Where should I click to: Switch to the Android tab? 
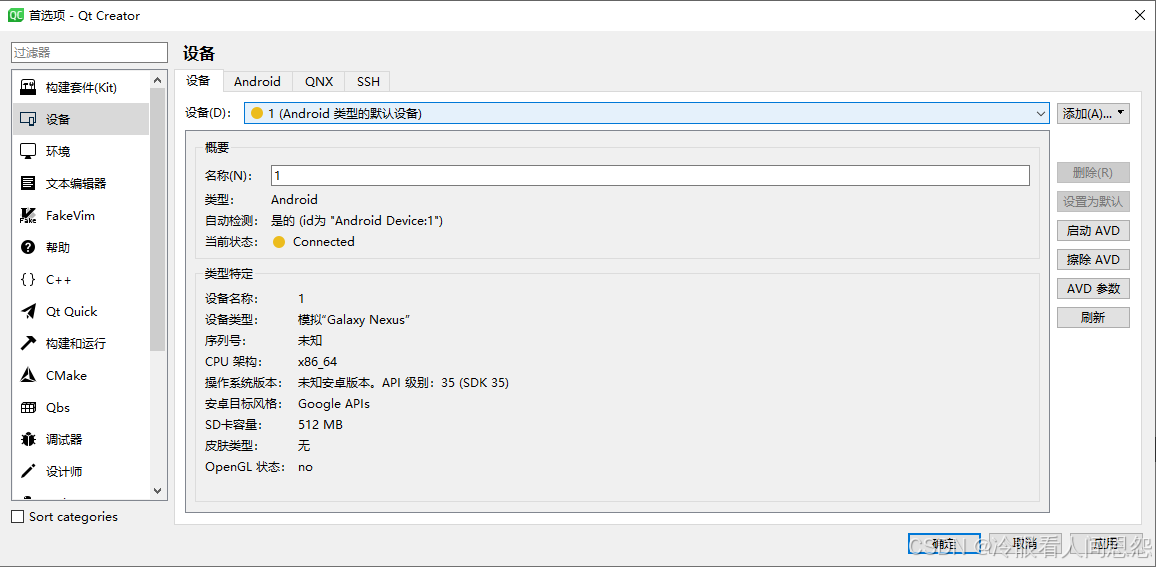pos(257,82)
